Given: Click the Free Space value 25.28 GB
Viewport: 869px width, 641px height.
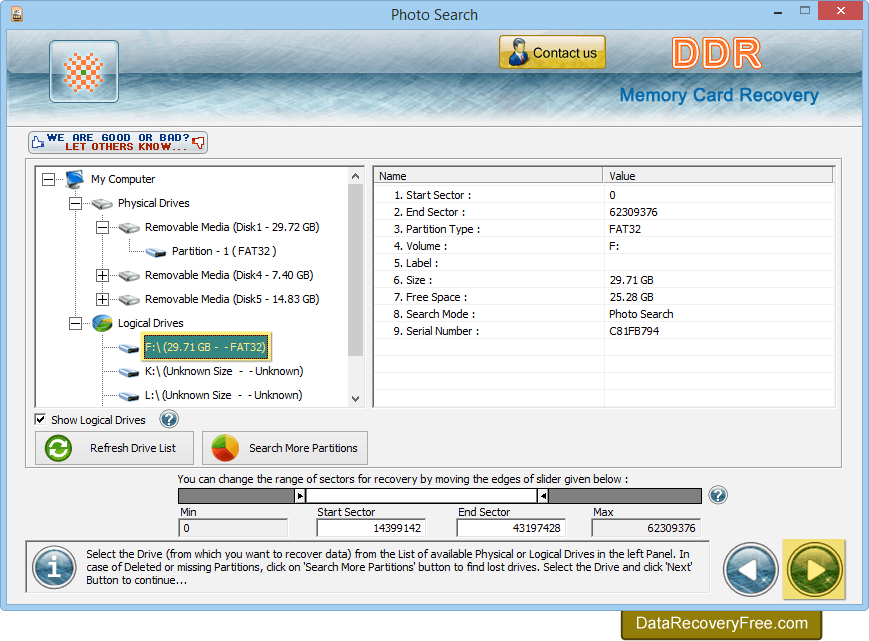Looking at the screenshot, I should 719,298.
